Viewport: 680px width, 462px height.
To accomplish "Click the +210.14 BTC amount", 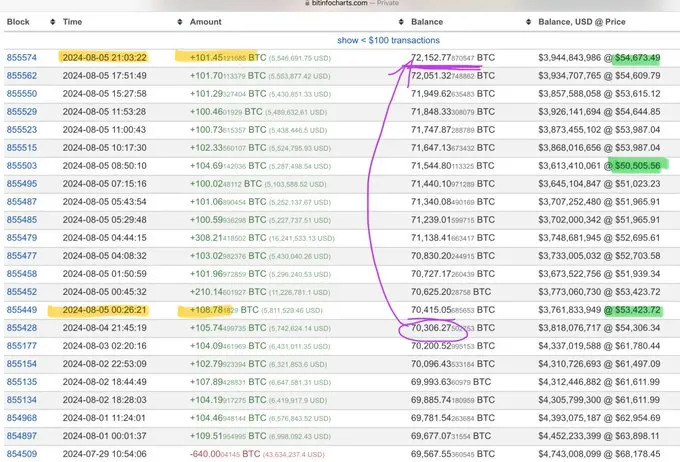I will [228, 292].
